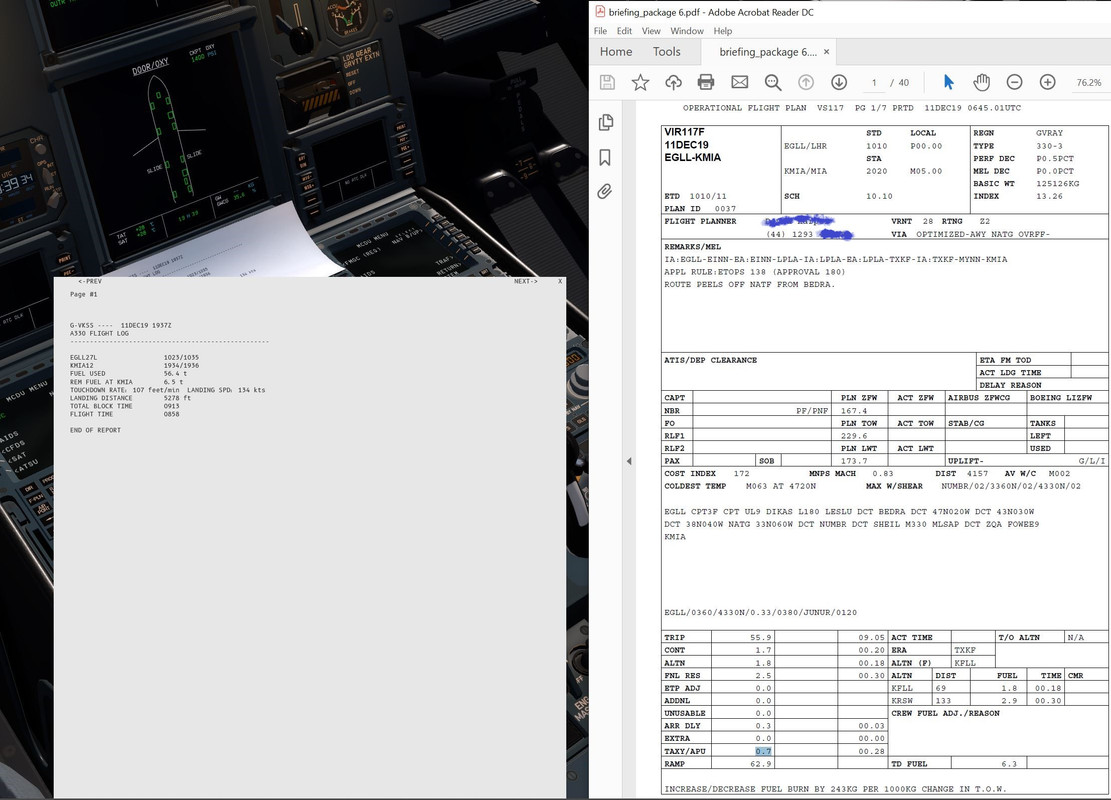Zoom out with the minus icon

pyautogui.click(x=1015, y=82)
